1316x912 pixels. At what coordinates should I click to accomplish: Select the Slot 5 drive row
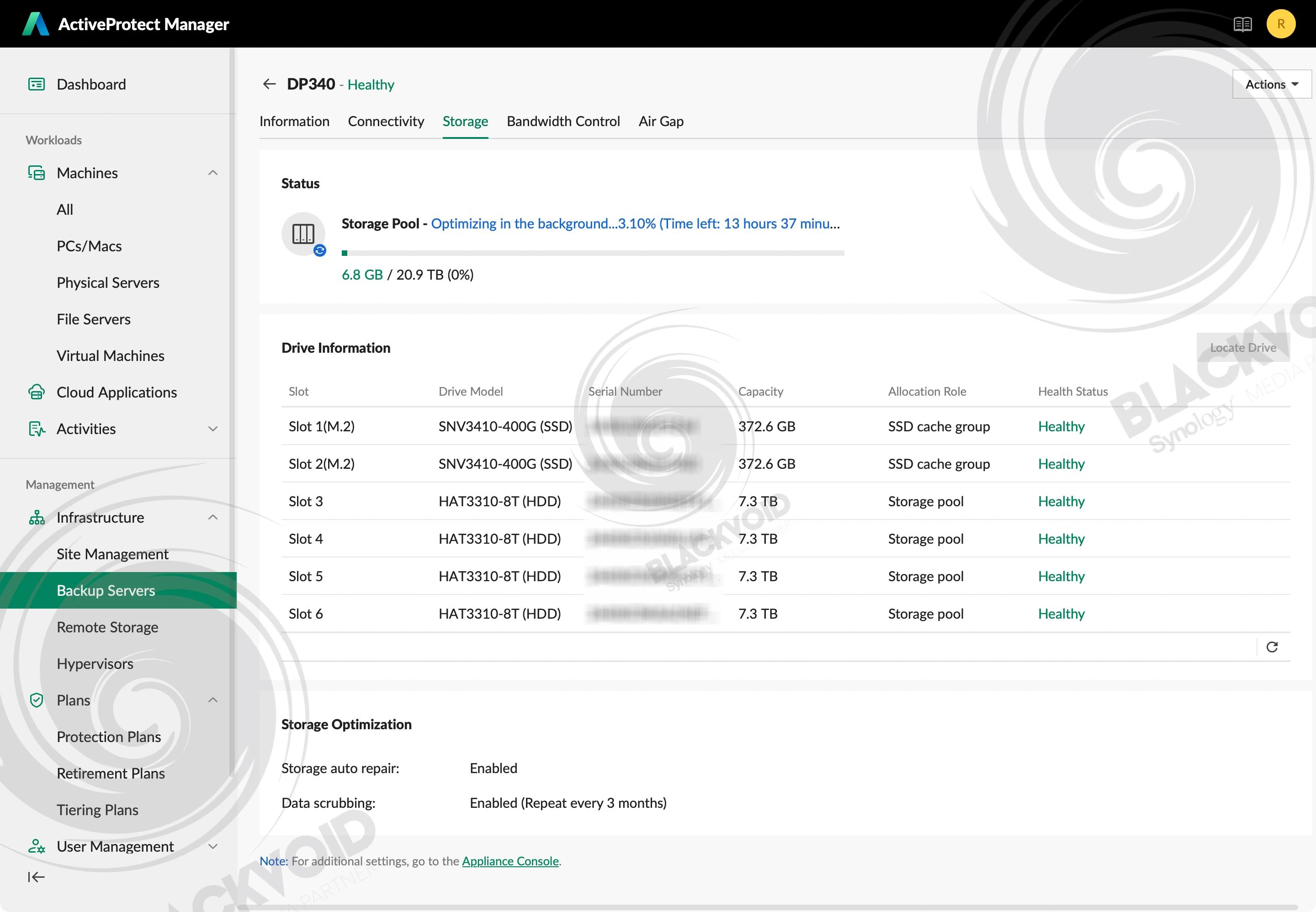(785, 577)
